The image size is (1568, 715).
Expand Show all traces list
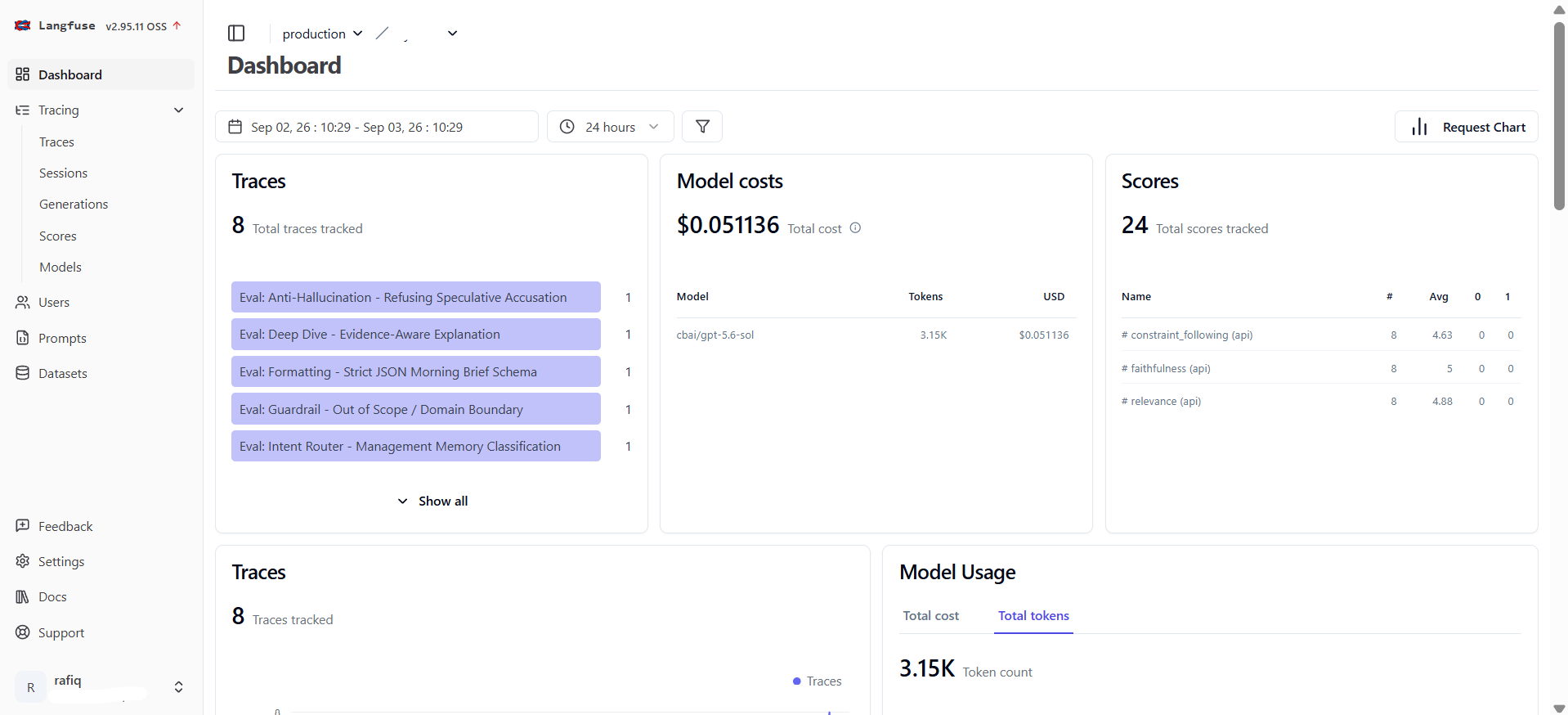click(432, 501)
